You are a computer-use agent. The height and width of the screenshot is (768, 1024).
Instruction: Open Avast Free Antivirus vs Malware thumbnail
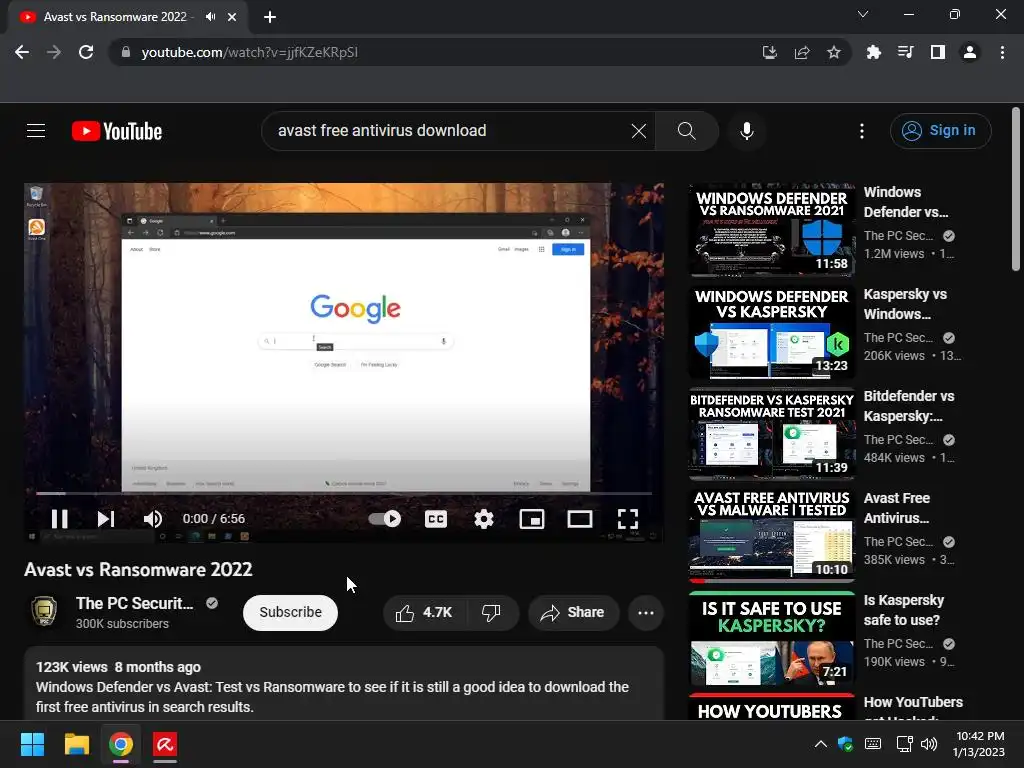(x=772, y=535)
